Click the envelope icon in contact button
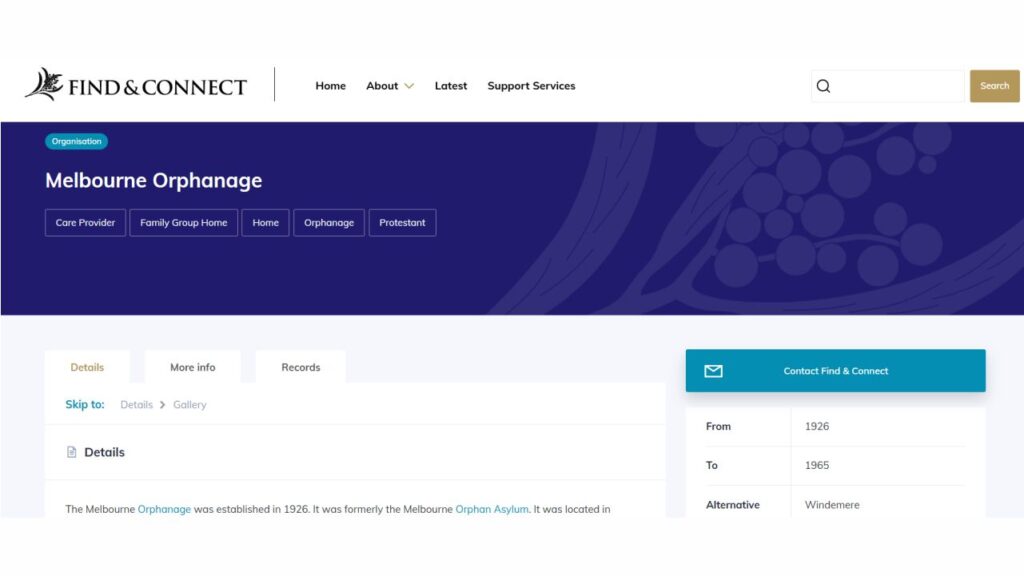The image size is (1024, 576). (x=713, y=371)
